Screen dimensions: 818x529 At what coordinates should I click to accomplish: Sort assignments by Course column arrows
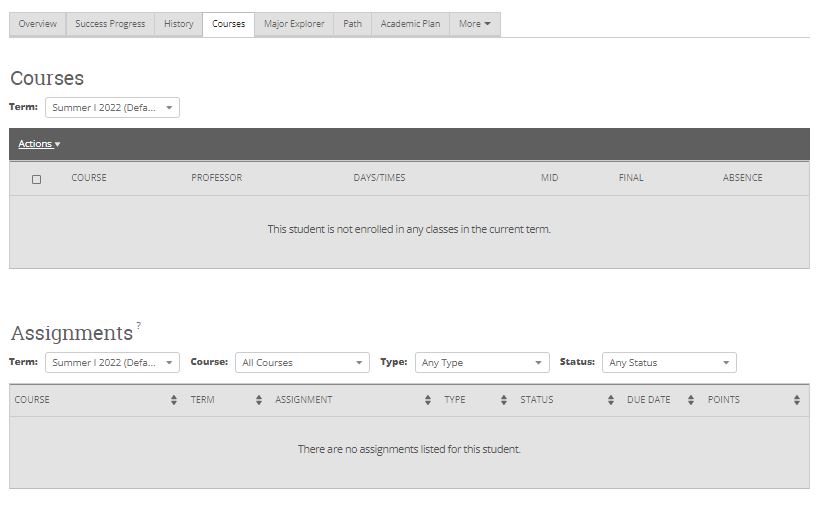175,400
